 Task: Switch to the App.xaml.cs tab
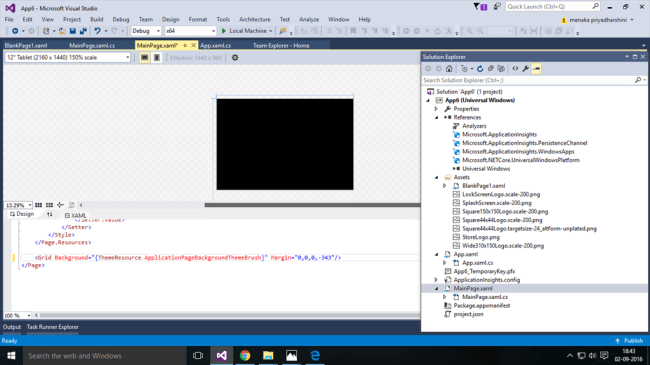[216, 46]
